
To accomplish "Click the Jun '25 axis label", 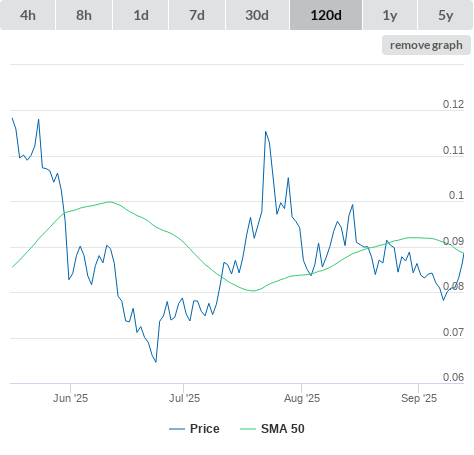I will coord(70,398).
